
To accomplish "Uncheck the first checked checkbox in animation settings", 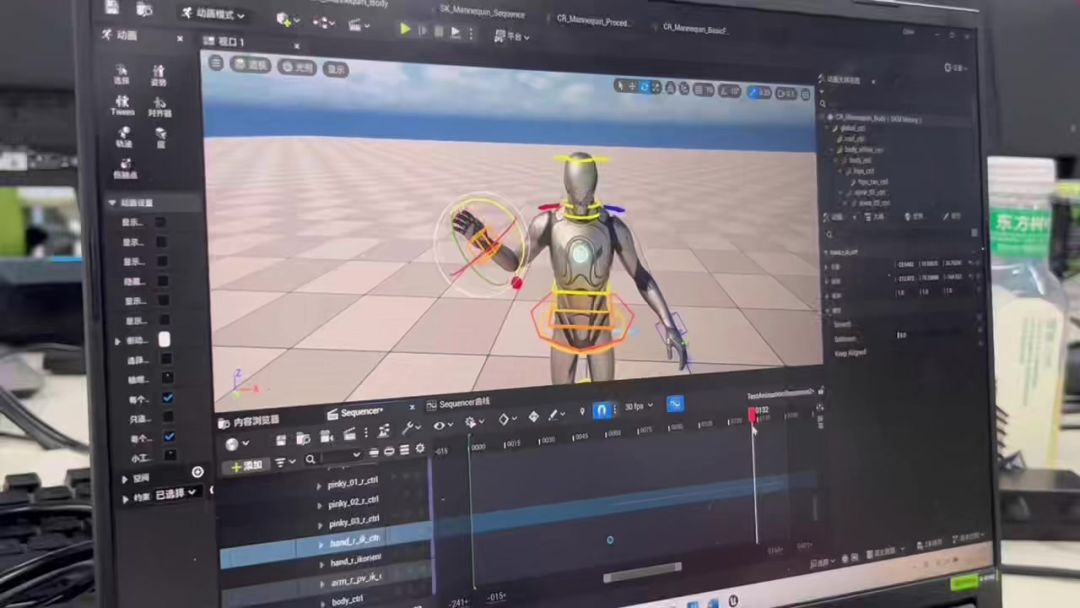I will pyautogui.click(x=168, y=398).
